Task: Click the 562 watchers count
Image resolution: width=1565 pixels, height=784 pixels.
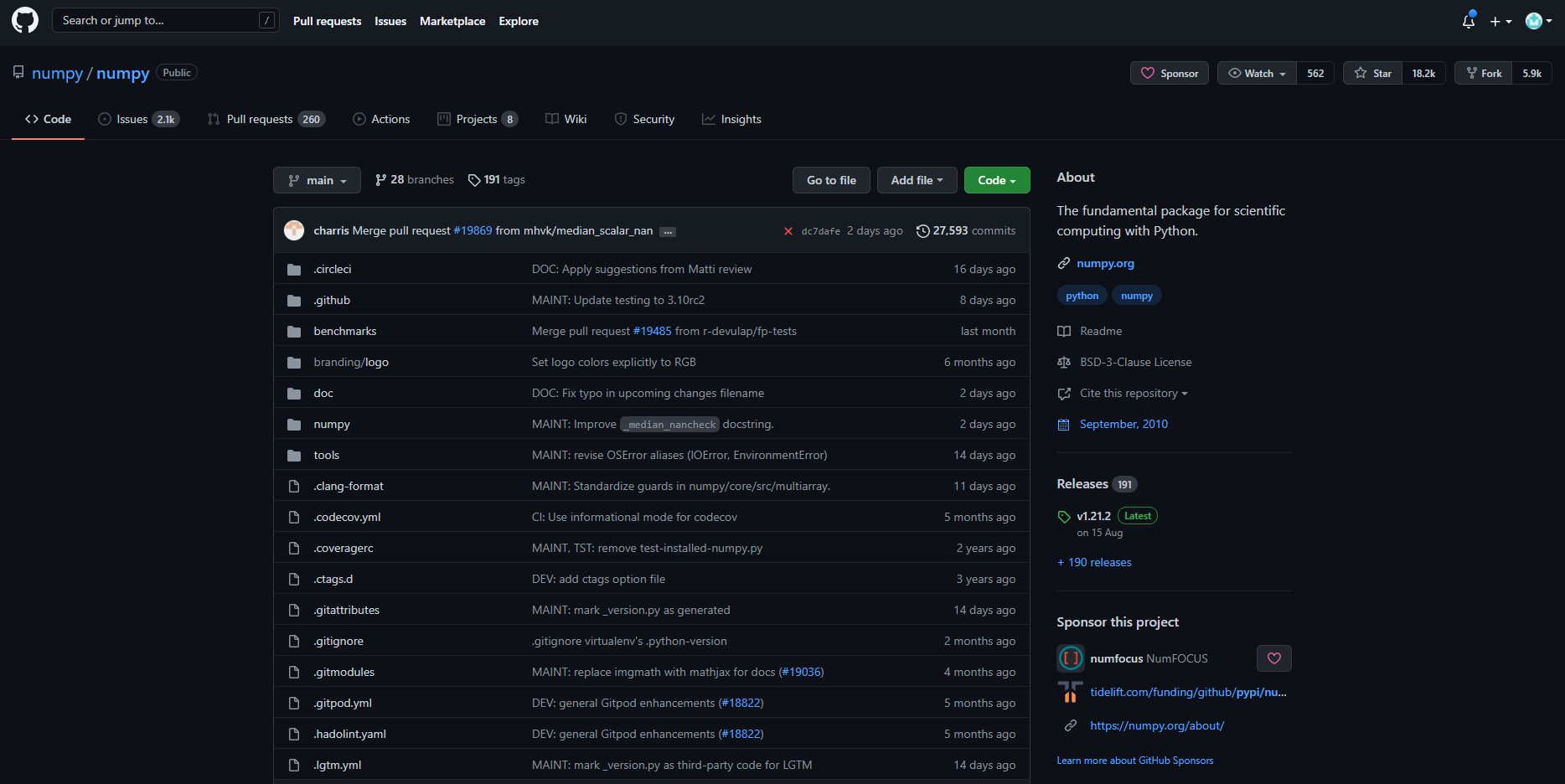Action: [1315, 74]
